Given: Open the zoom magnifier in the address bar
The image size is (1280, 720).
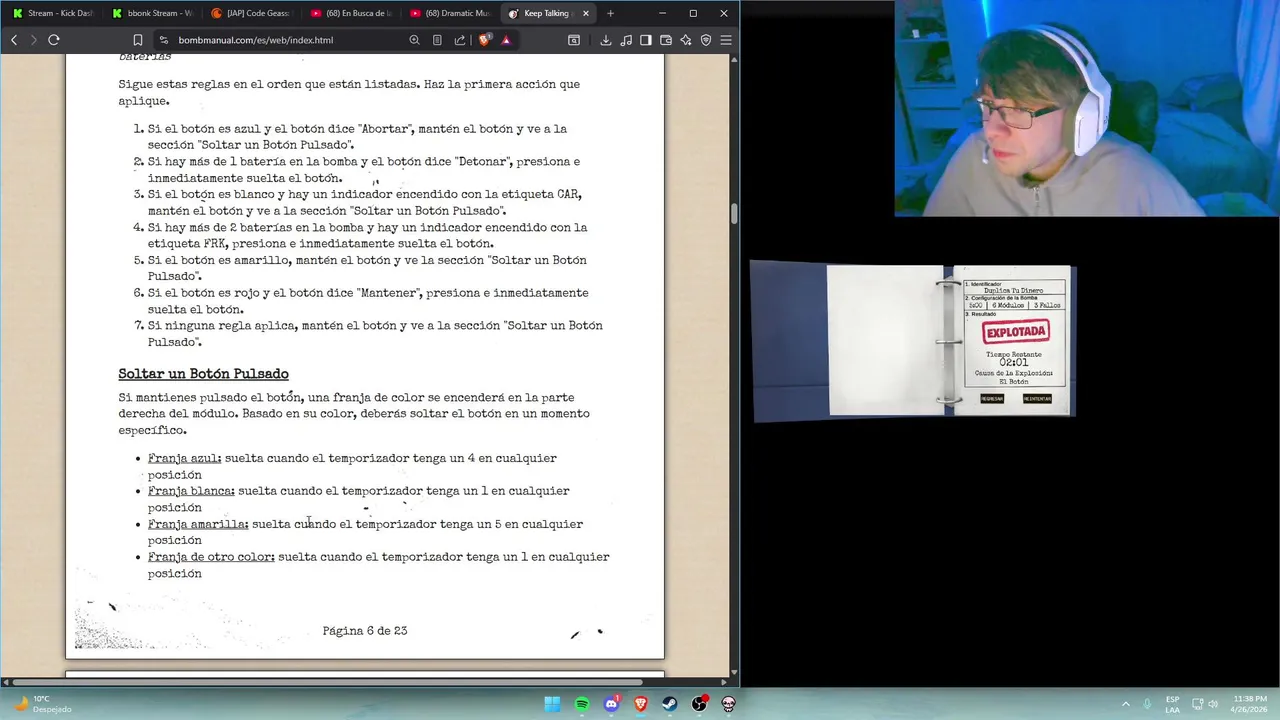Looking at the screenshot, I should point(414,40).
